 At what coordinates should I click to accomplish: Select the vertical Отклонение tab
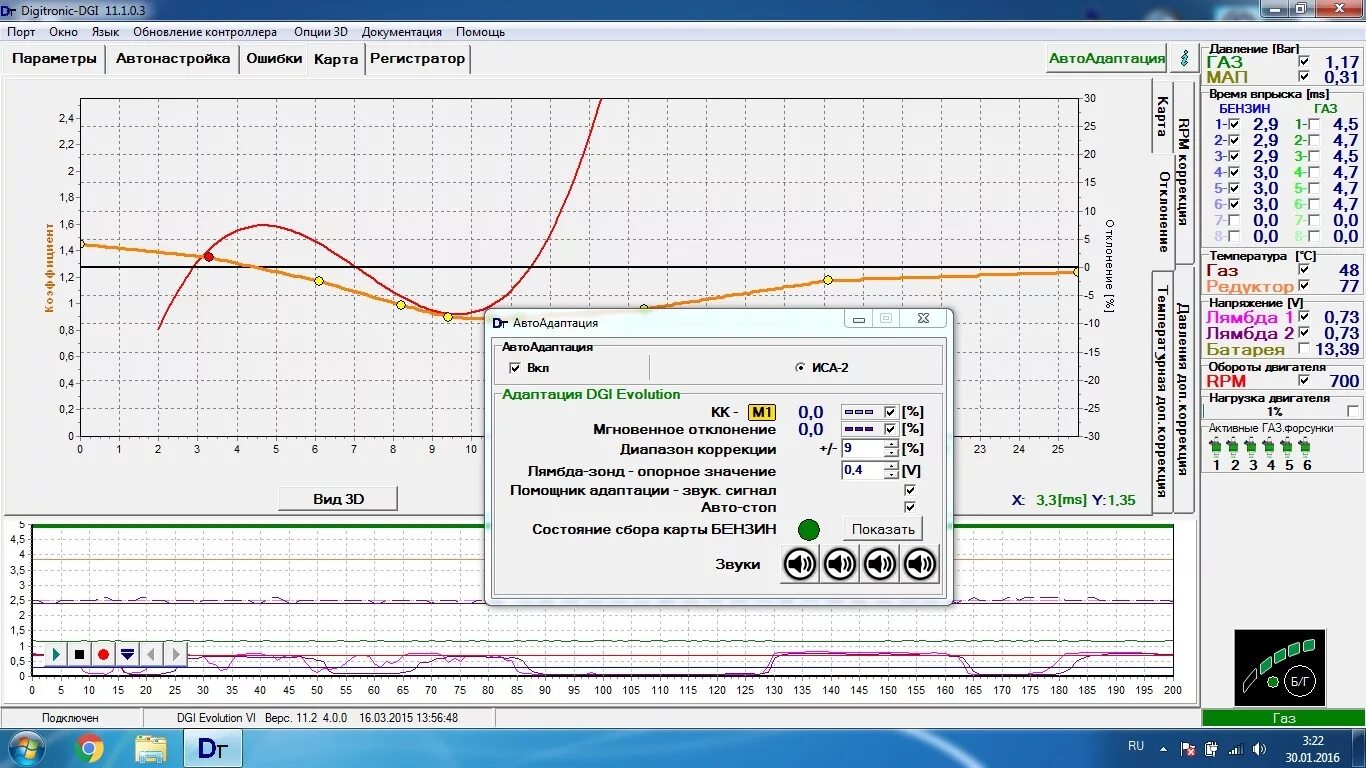click(1163, 211)
